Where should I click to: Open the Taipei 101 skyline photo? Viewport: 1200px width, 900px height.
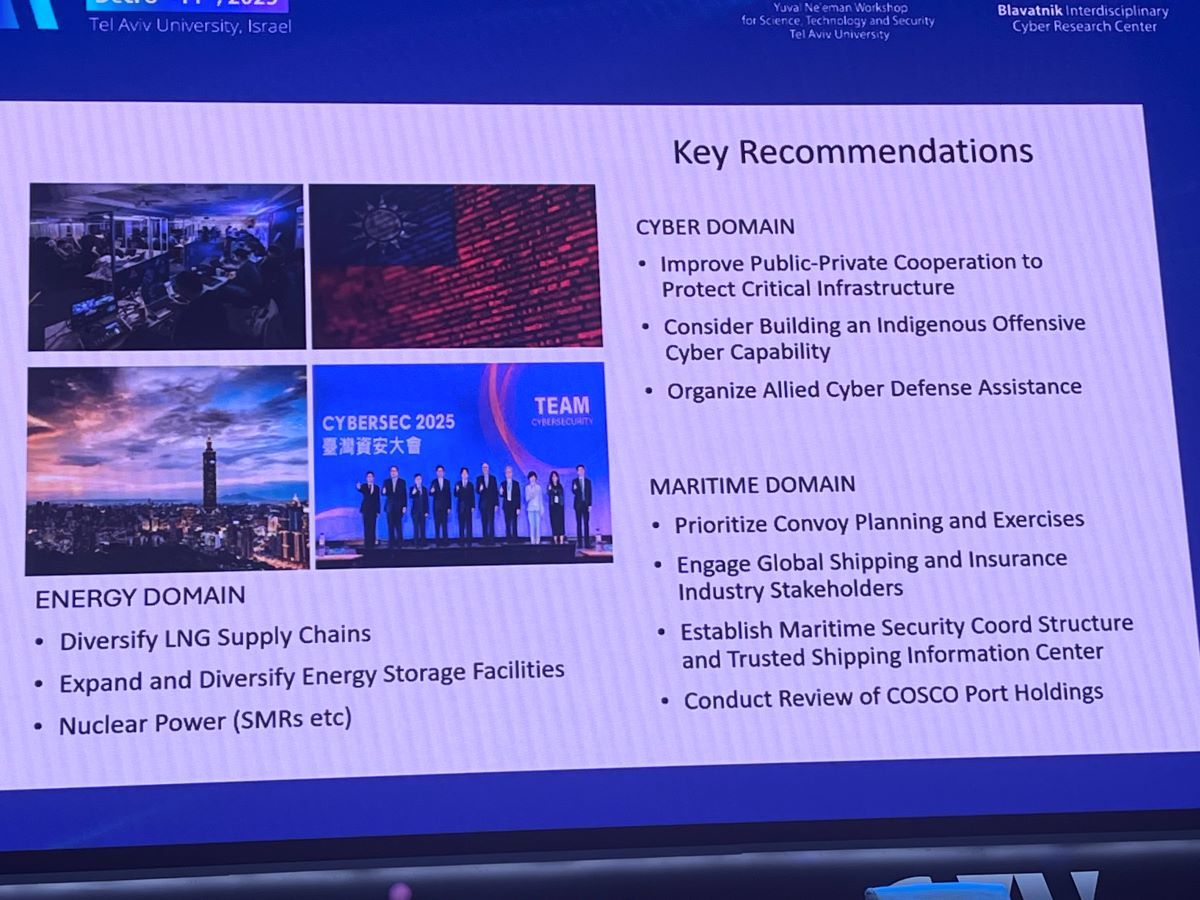[167, 469]
